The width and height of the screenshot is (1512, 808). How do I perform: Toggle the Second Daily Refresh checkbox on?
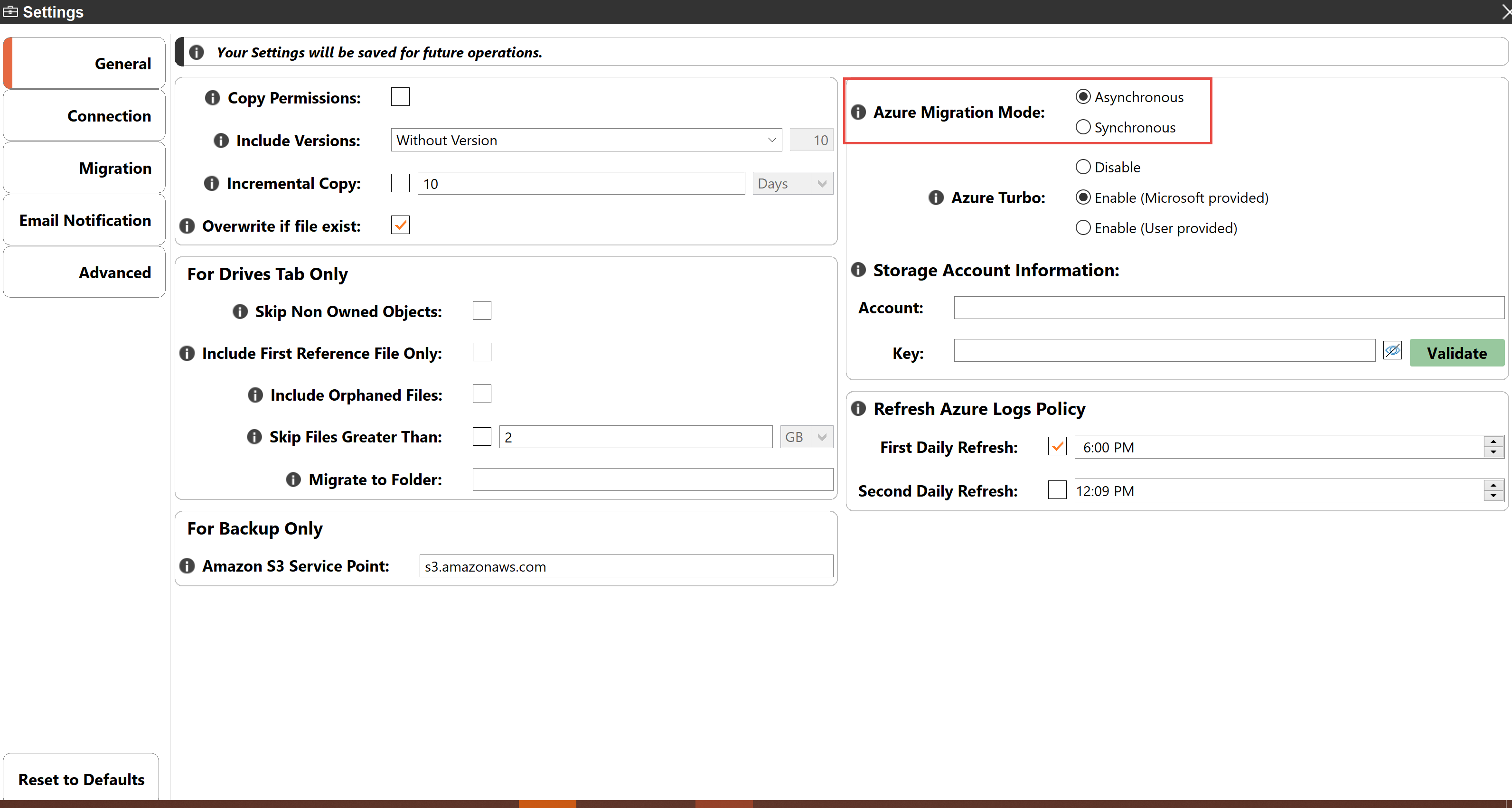tap(1057, 490)
